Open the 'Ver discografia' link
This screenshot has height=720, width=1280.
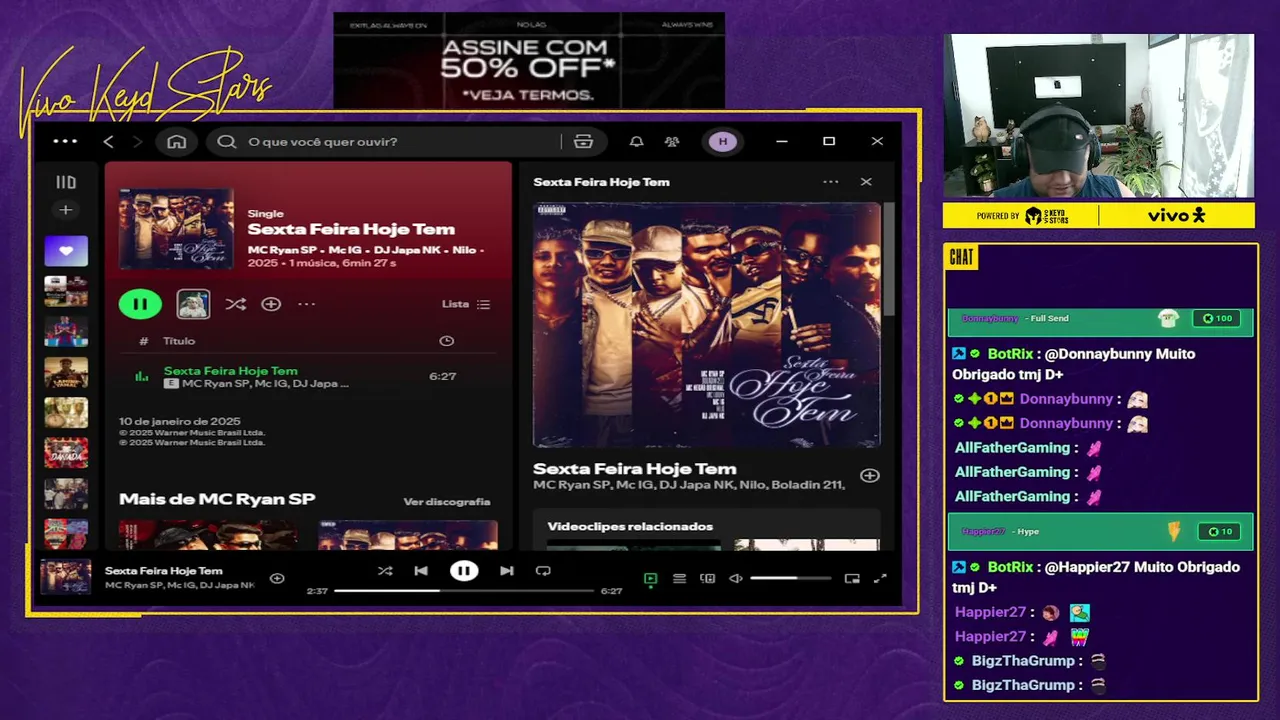447,502
